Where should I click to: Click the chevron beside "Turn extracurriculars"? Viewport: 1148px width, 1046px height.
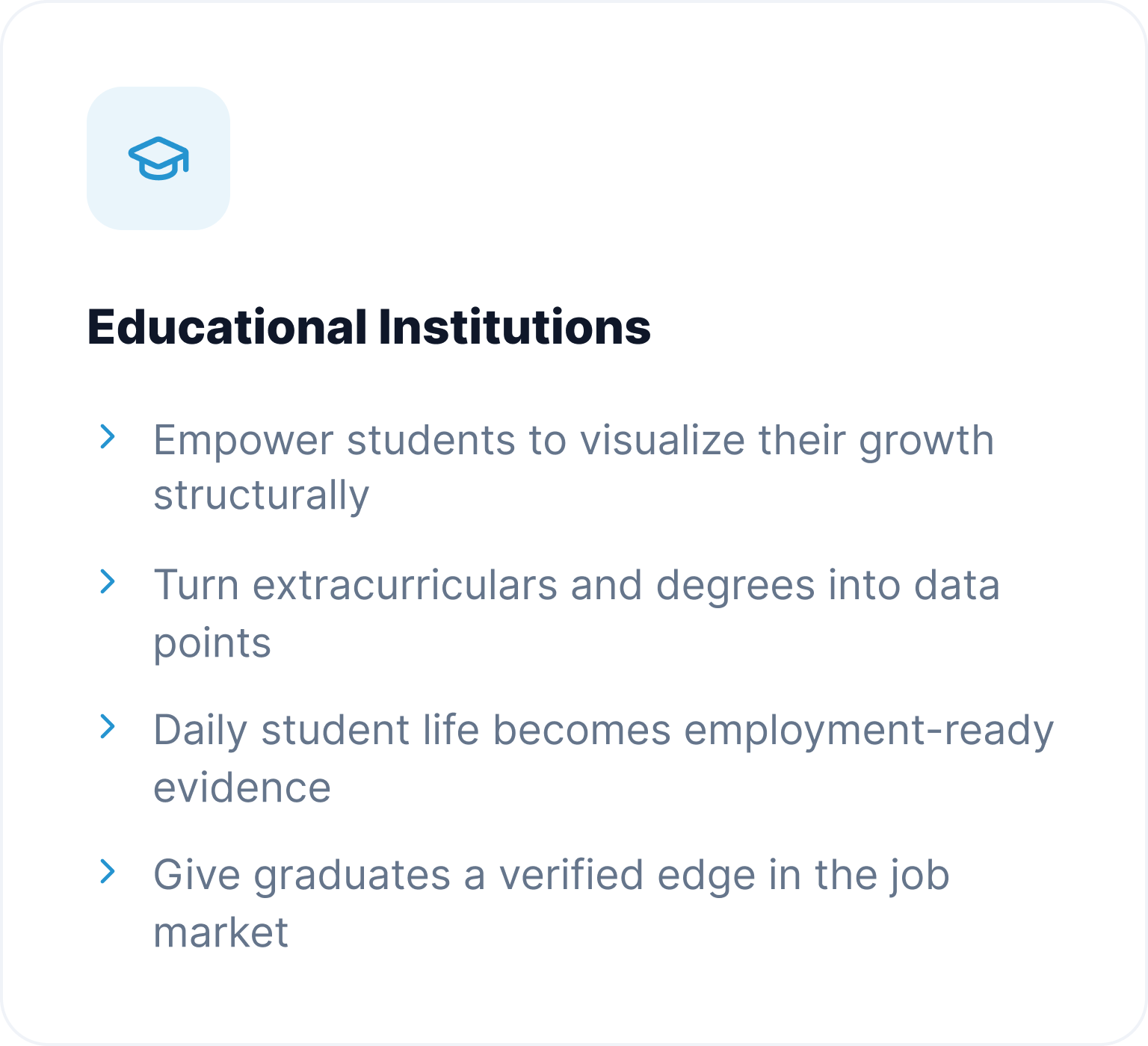(x=108, y=582)
